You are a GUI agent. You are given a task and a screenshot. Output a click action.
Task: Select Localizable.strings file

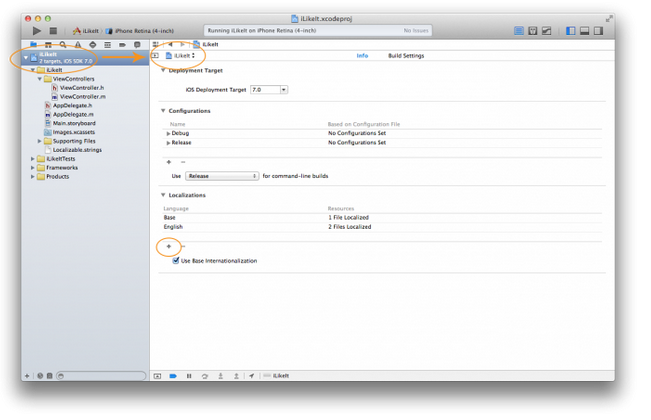pos(73,150)
